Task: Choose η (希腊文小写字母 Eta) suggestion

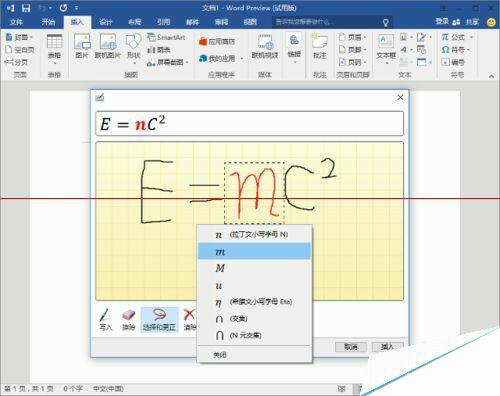Action: pos(255,302)
